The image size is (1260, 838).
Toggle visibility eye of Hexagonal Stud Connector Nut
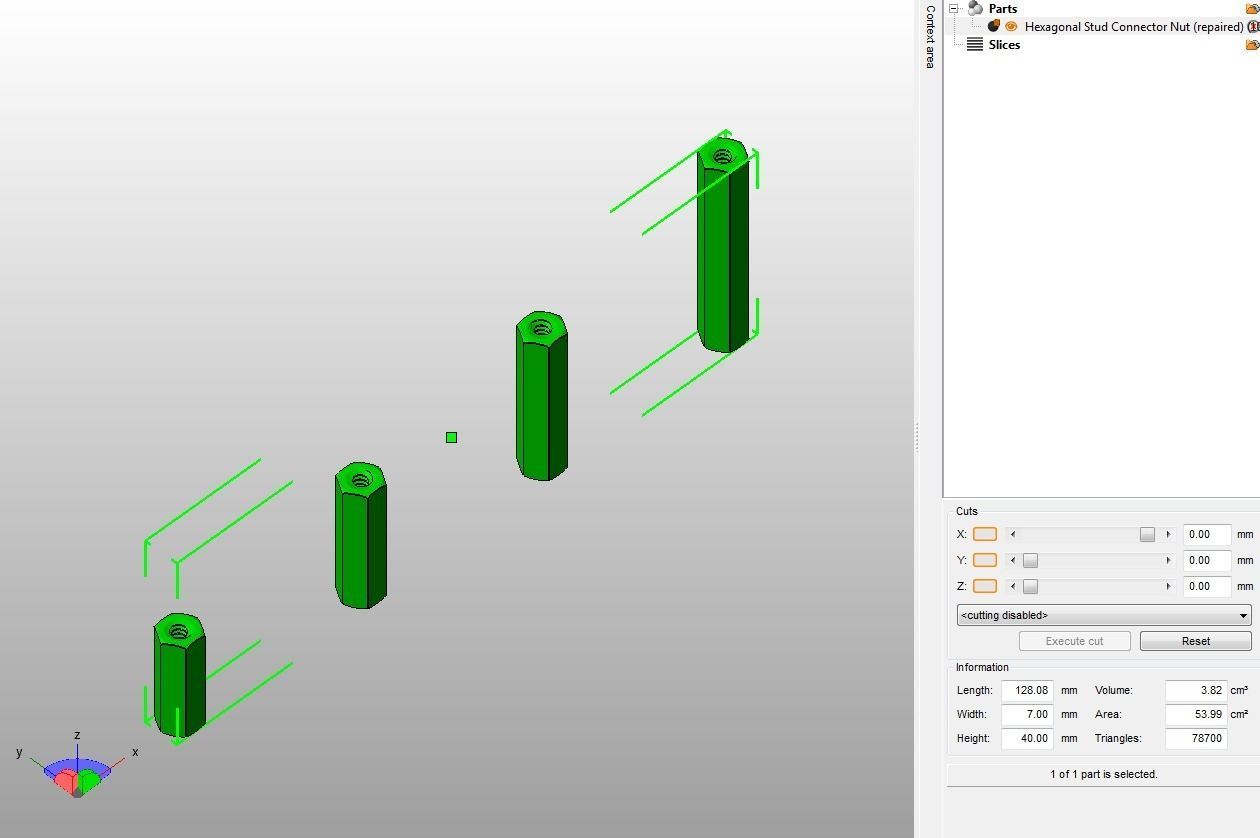(x=1011, y=26)
